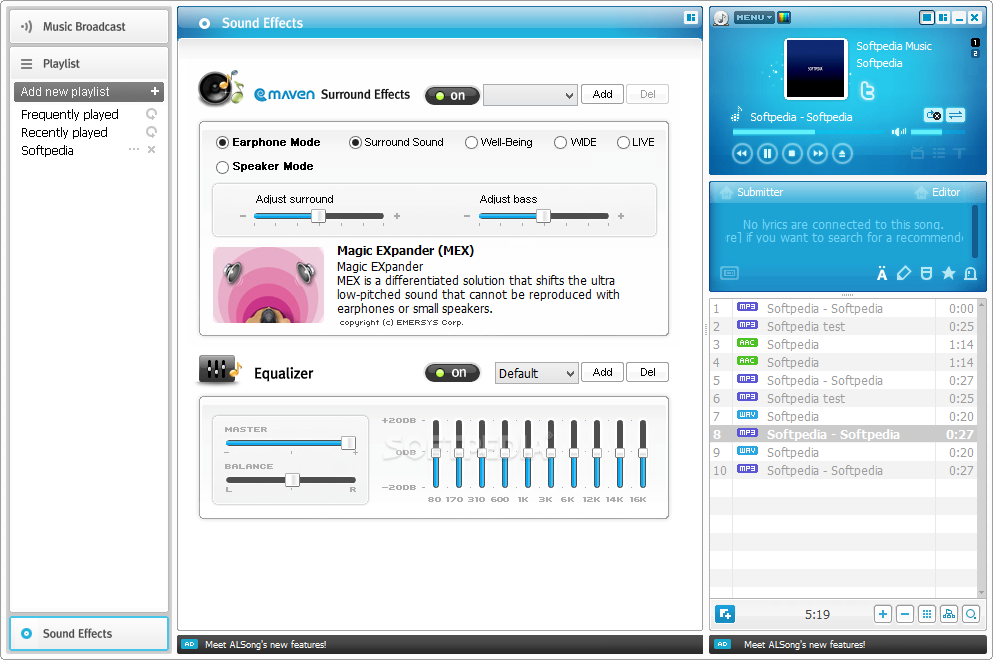This screenshot has height=660, width=993.
Task: Open the Surround Effects preset dropdown
Action: pos(530,95)
